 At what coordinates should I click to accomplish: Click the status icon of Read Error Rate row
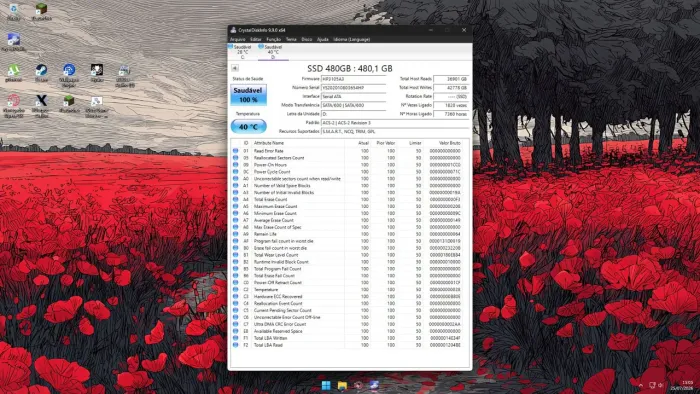click(235, 151)
